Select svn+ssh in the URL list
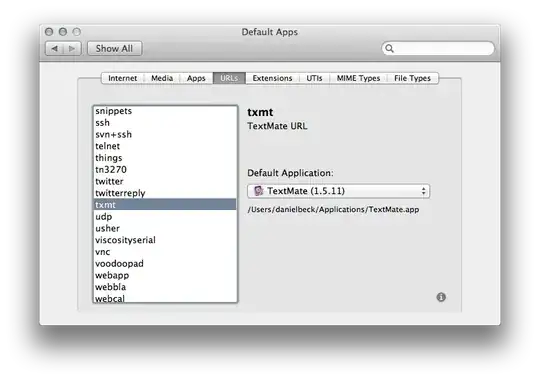The width and height of the screenshot is (540, 380). coord(165,134)
